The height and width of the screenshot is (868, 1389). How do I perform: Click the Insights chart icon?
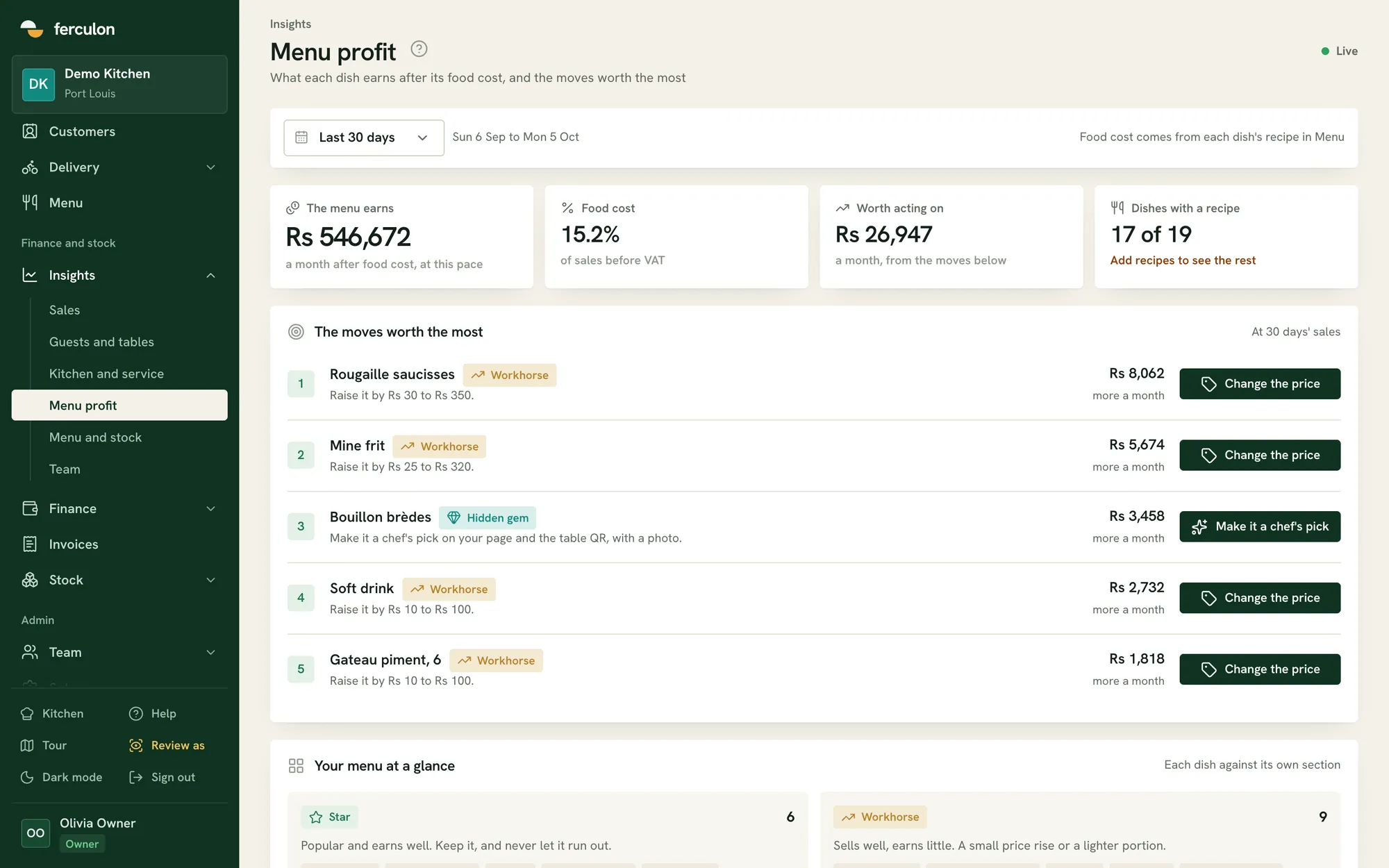tap(30, 275)
